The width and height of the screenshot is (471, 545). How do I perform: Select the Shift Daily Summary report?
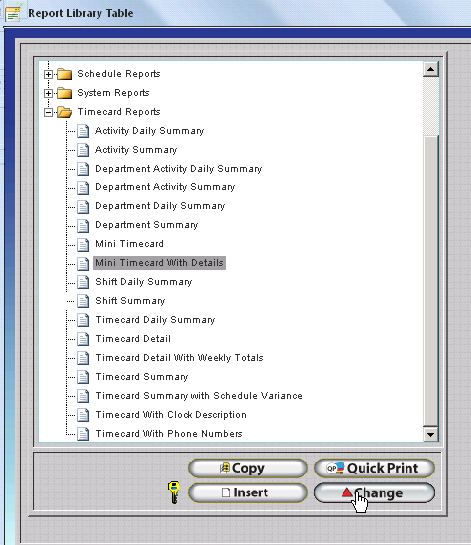pos(144,282)
